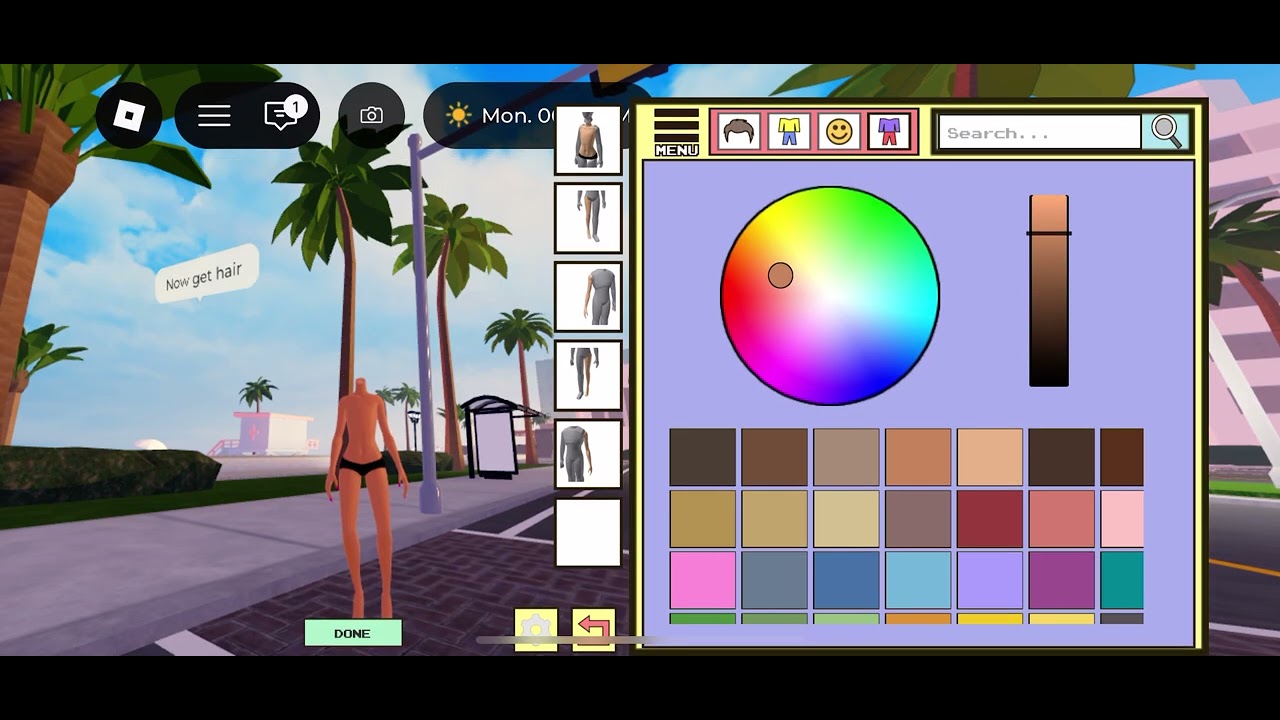
Task: Pick the medium blue swatch
Action: click(846, 580)
